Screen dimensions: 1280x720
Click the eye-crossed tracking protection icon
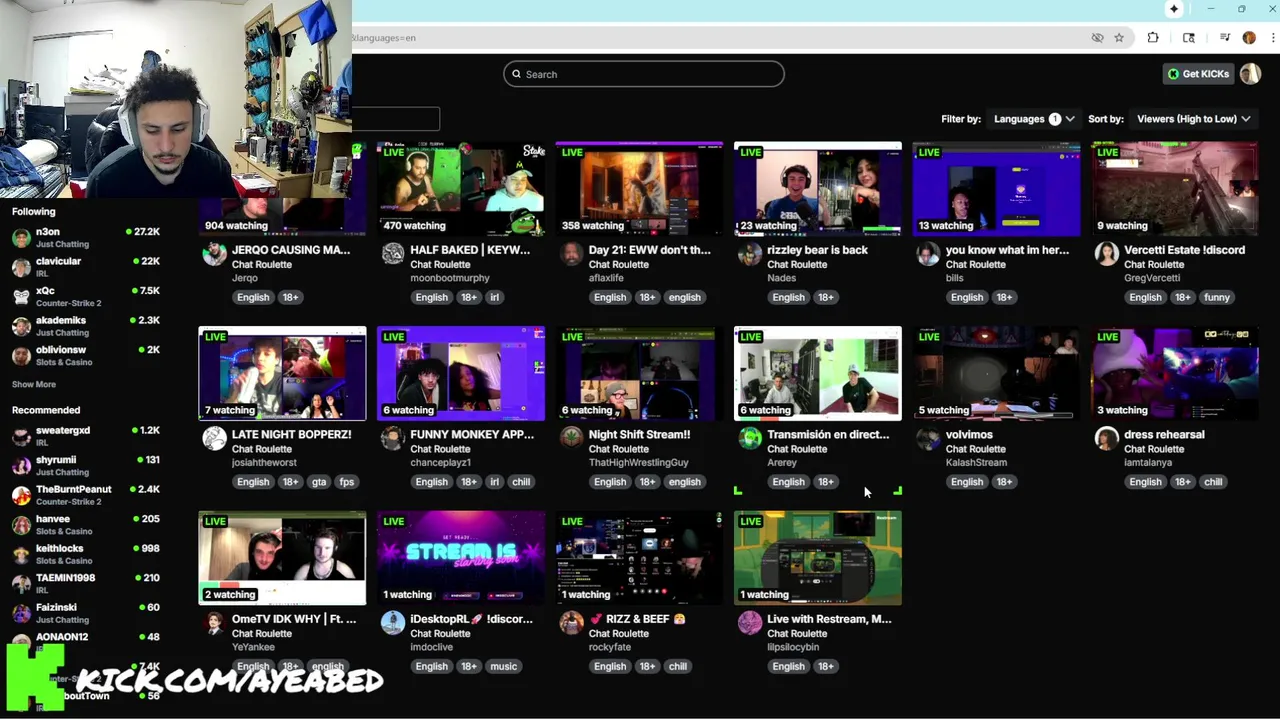pyautogui.click(x=1097, y=38)
